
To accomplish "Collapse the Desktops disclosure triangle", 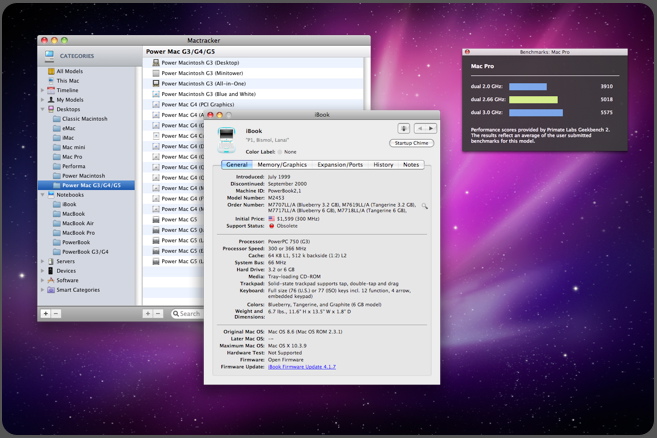I will [x=42, y=109].
